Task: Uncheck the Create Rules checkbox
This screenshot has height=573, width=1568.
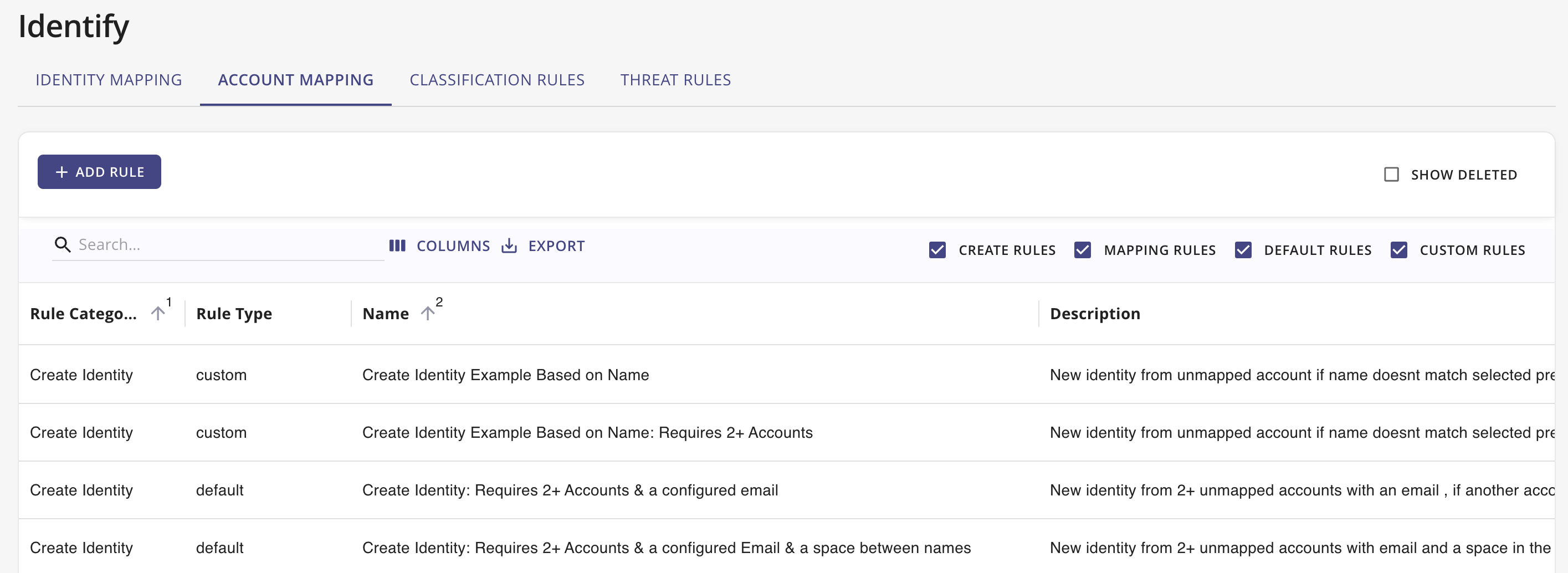Action: click(x=937, y=250)
